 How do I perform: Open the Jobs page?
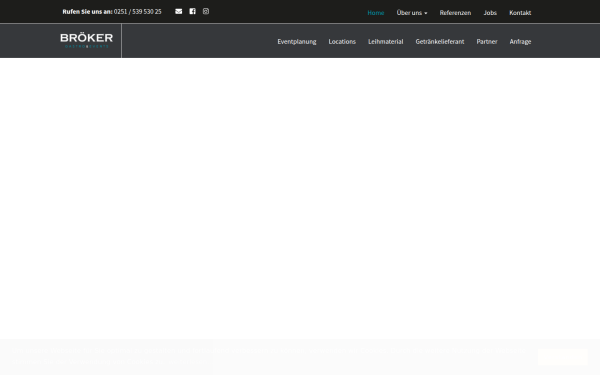pyautogui.click(x=490, y=13)
